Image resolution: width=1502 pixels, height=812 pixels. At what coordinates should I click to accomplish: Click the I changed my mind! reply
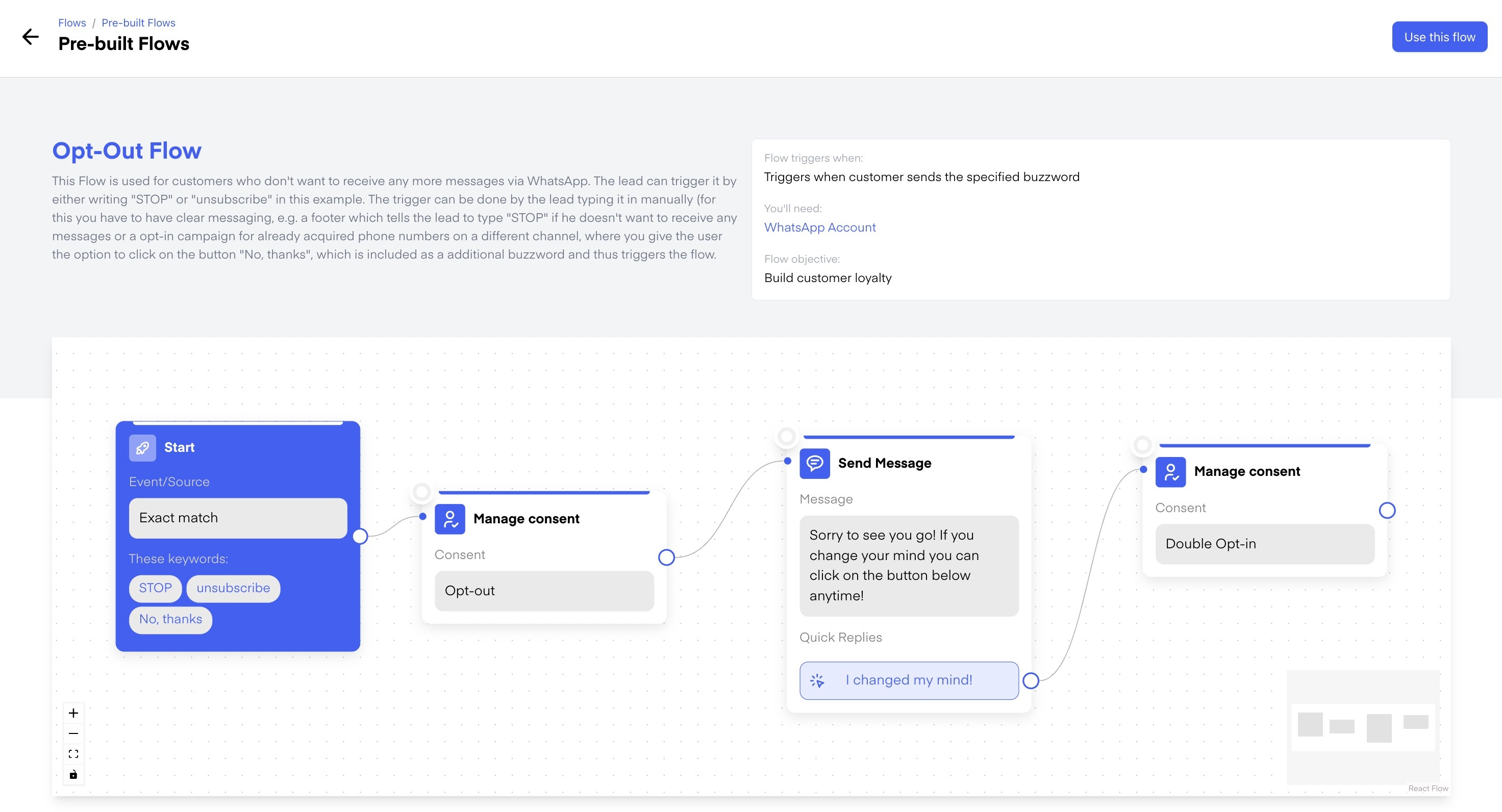coord(909,680)
